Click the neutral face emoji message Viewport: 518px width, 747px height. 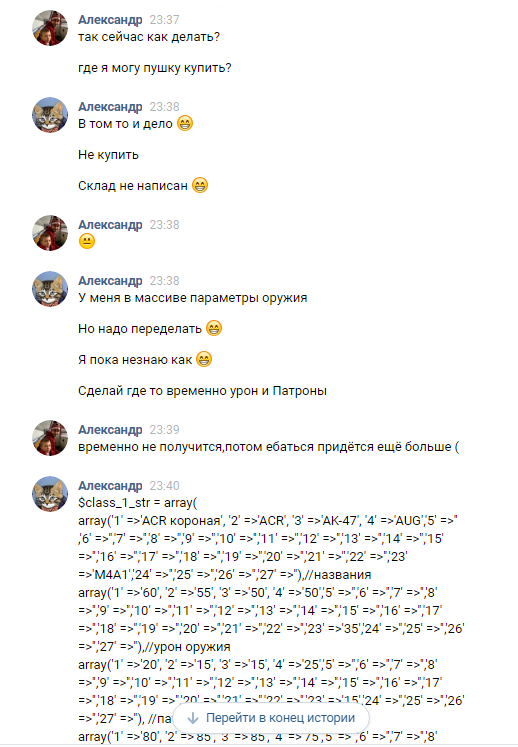(87, 241)
